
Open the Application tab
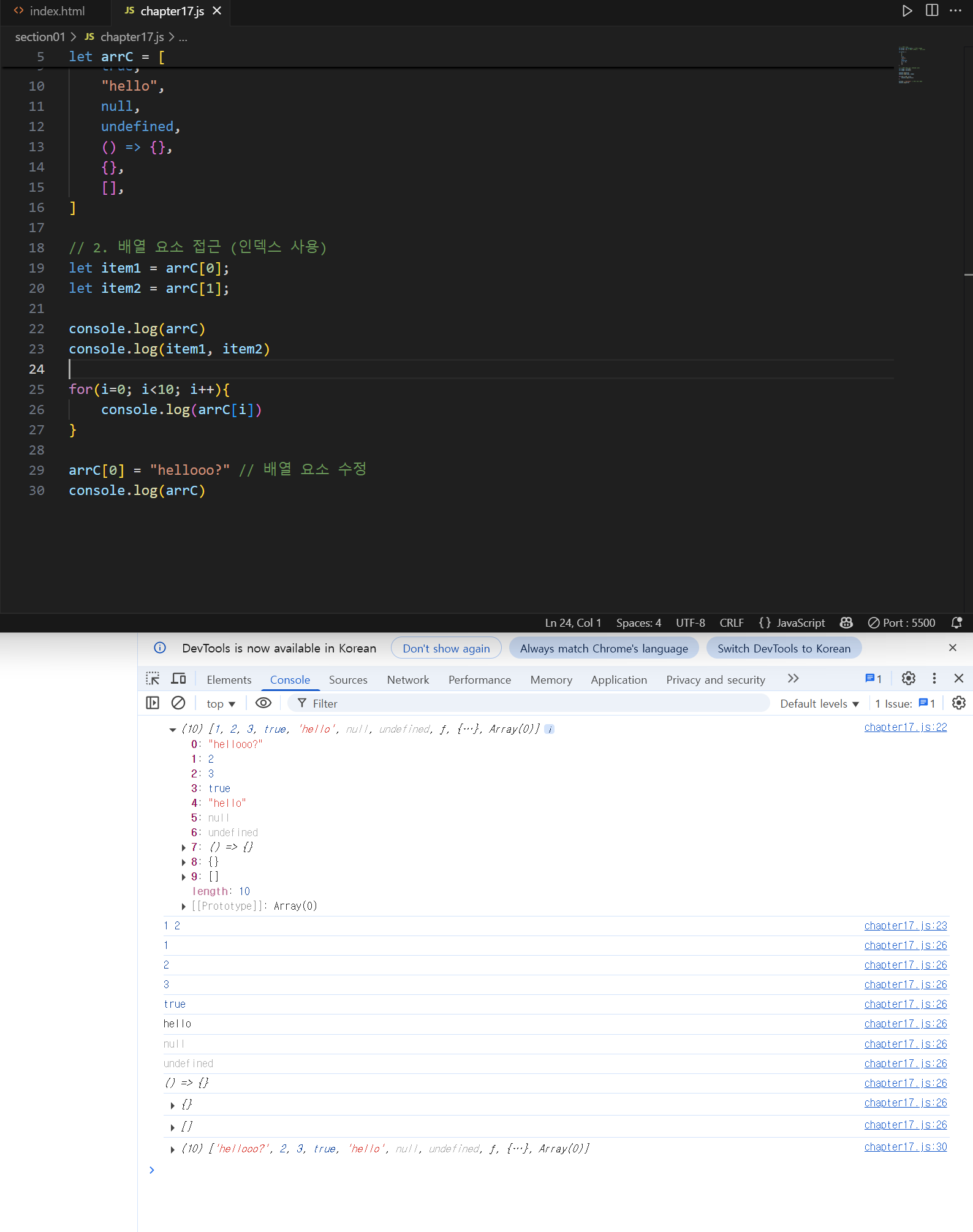click(619, 679)
